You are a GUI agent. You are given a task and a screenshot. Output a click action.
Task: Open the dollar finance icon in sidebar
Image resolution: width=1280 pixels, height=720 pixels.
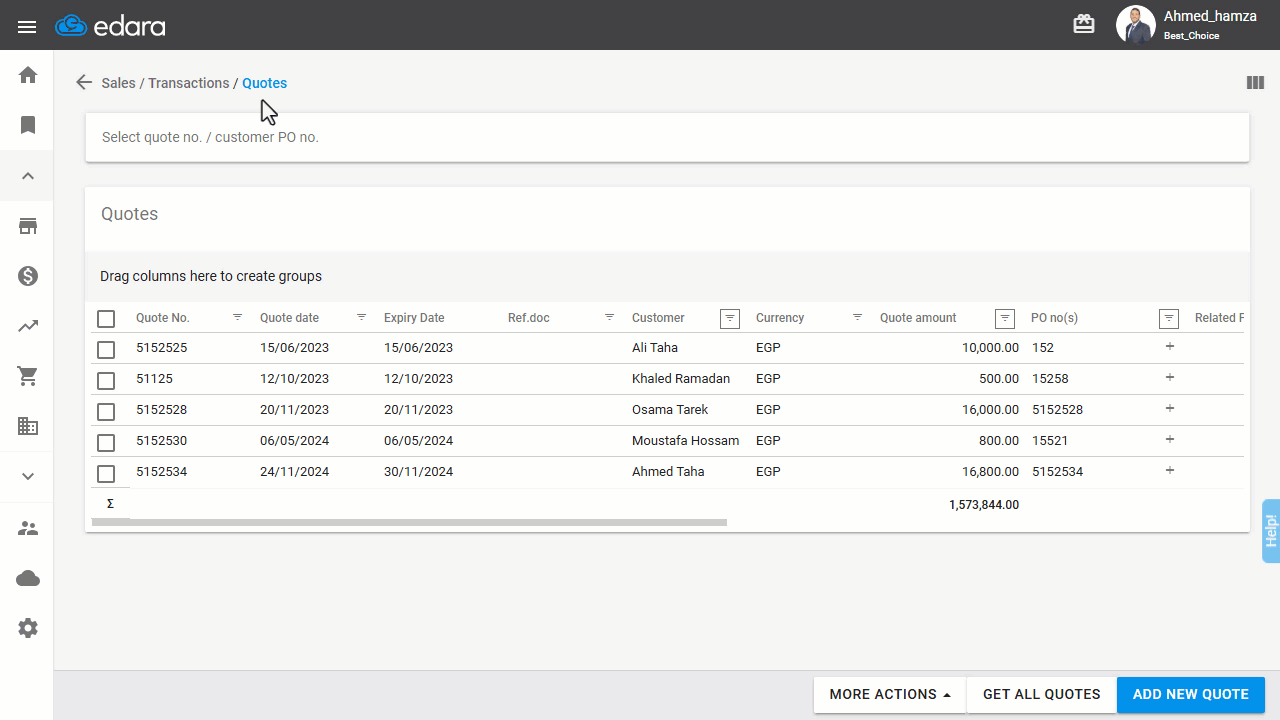pos(28,276)
